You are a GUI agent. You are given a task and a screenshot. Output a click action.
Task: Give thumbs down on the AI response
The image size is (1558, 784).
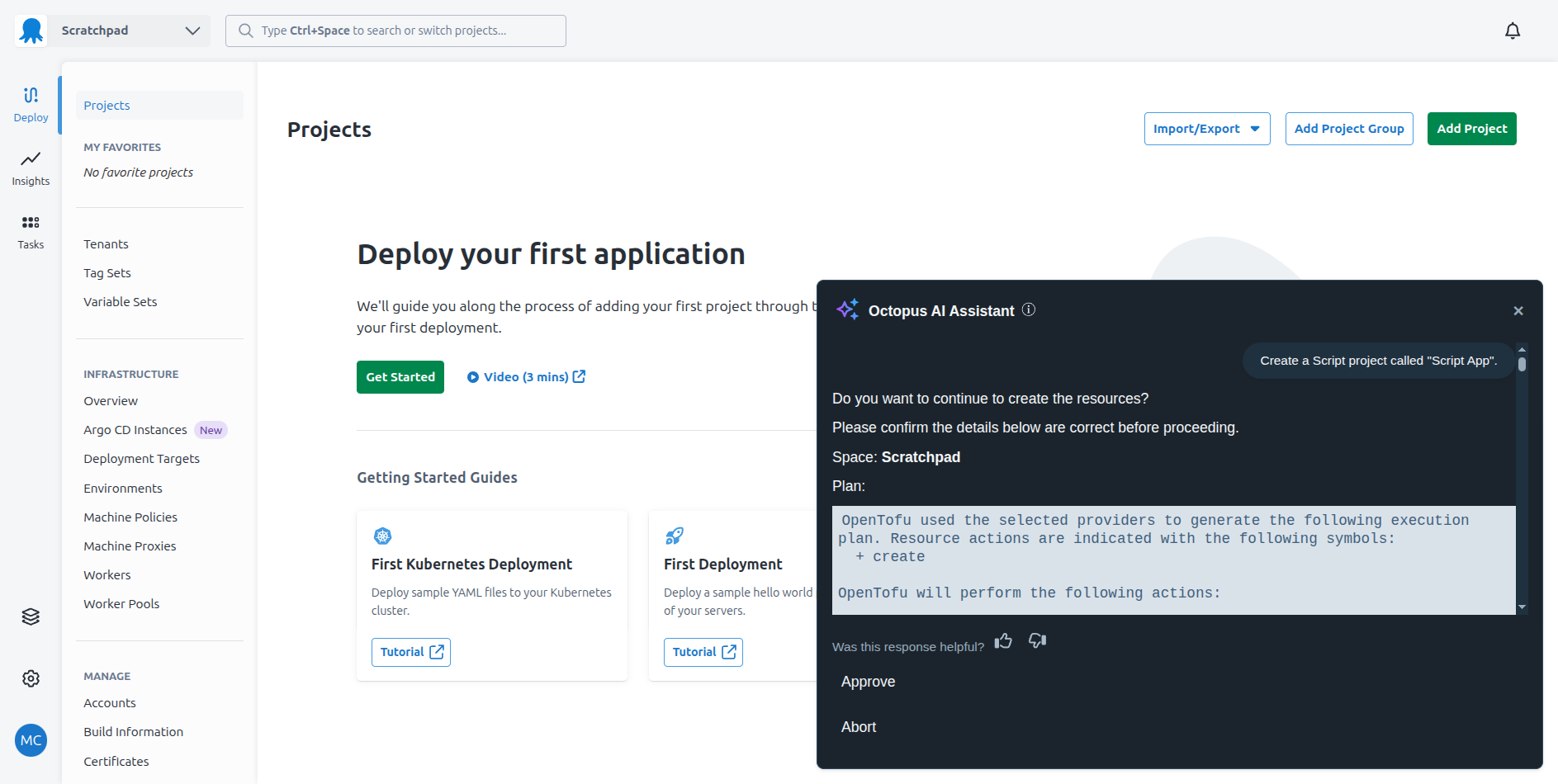click(1037, 640)
